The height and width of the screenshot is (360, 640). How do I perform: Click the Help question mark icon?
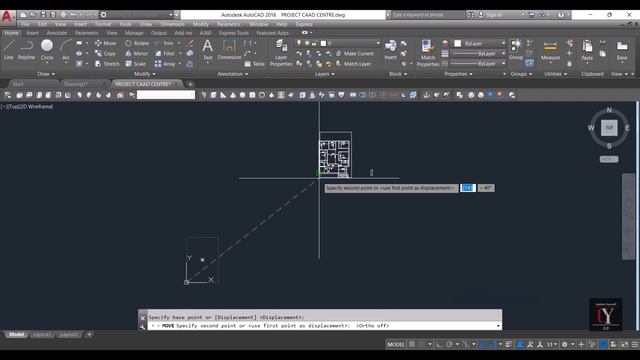(561, 15)
